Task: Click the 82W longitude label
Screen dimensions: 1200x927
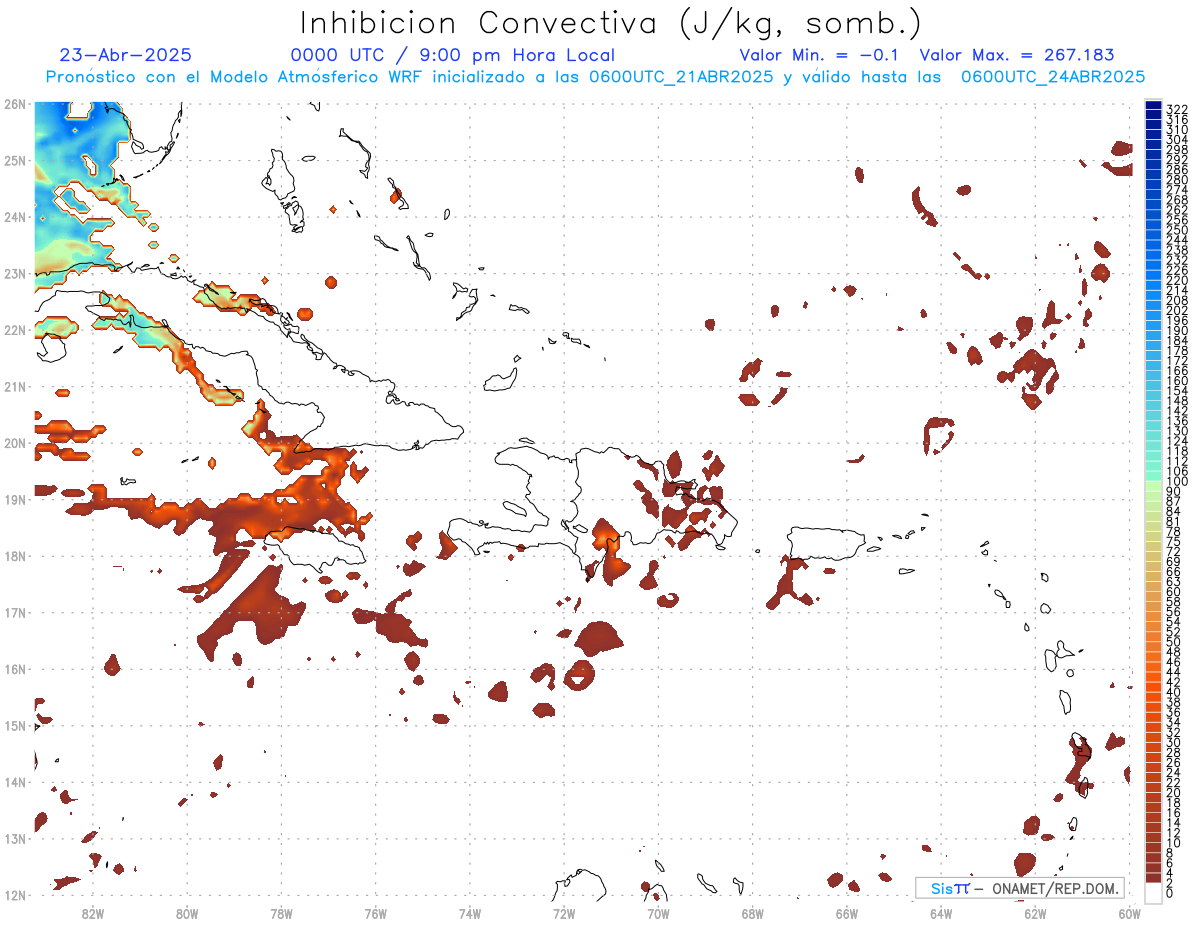Action: [93, 913]
